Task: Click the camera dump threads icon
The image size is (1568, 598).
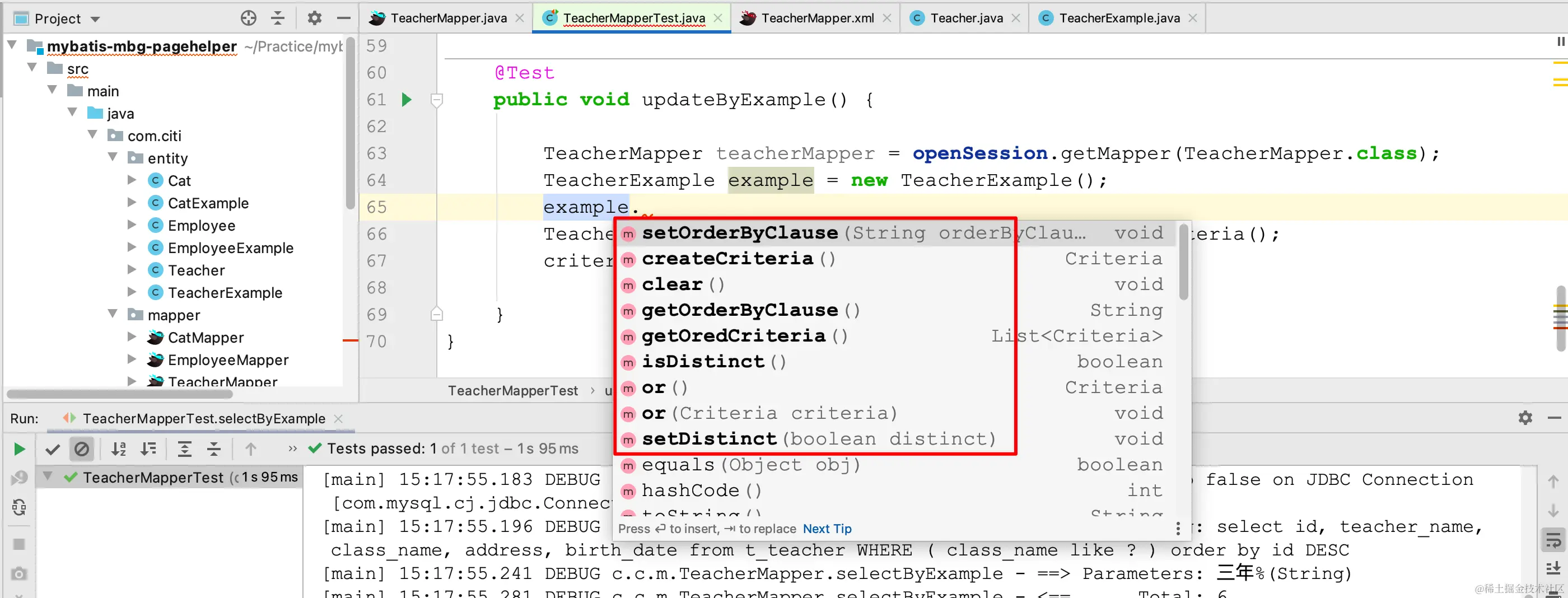Action: 19,573
